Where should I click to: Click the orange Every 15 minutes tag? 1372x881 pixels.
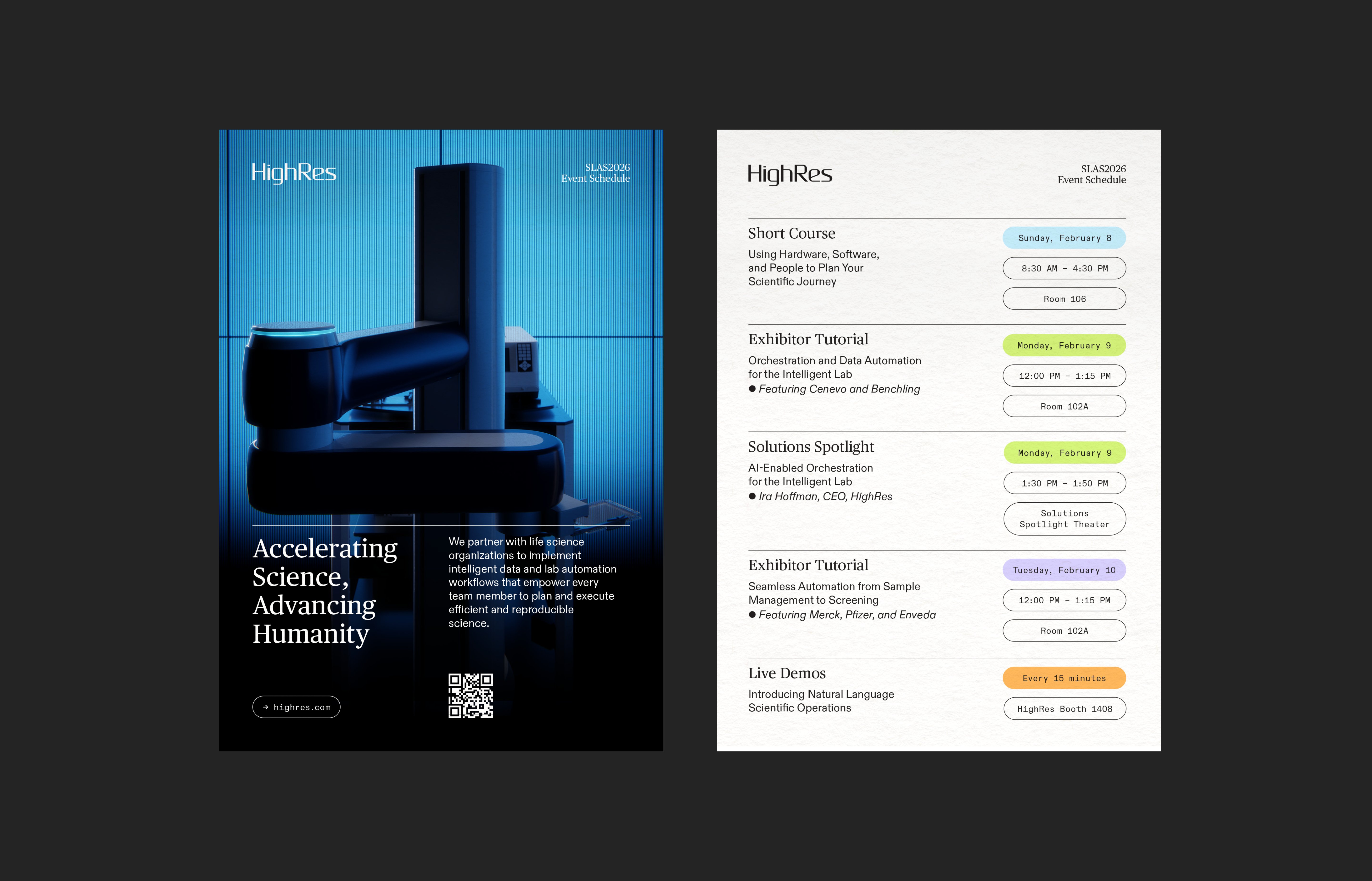click(x=1064, y=678)
